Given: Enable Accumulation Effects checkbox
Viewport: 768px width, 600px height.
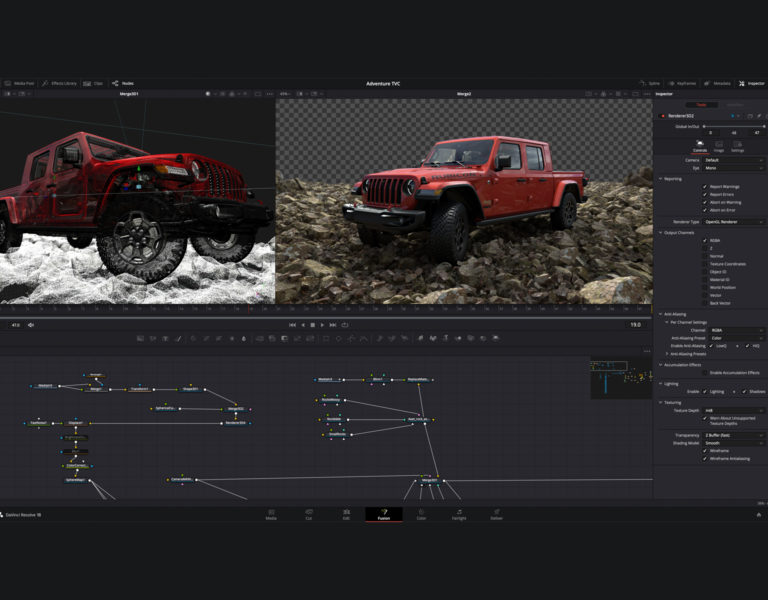Looking at the screenshot, I should [705, 372].
